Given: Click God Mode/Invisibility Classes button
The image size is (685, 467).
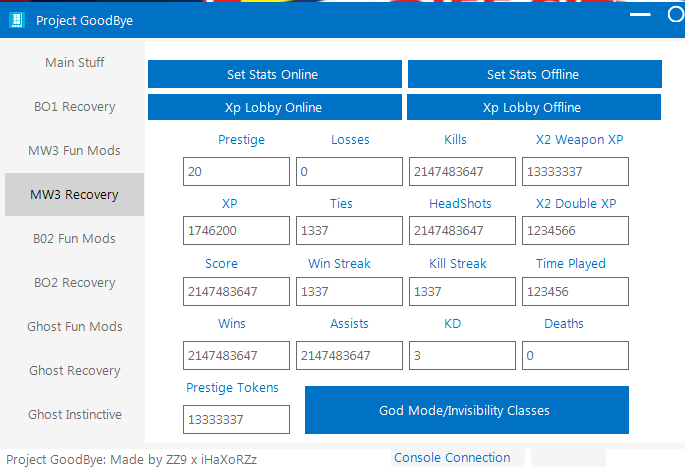Looking at the screenshot, I should tap(466, 410).
